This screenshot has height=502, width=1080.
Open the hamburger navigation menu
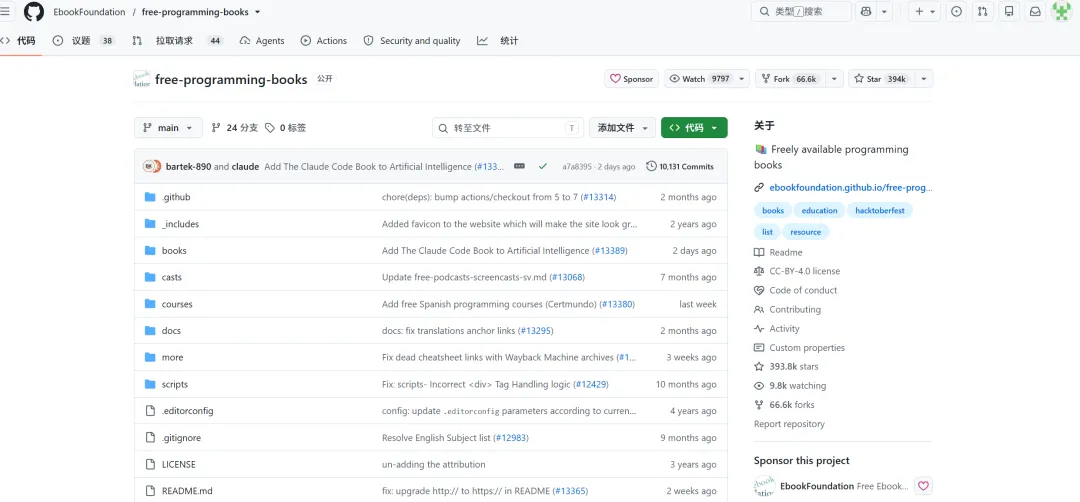[x=5, y=12]
